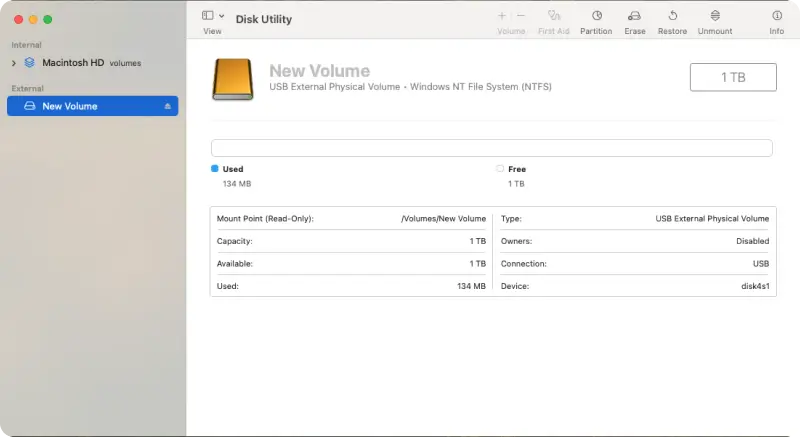
Task: Click the Used row 134 MB value
Action: click(471, 286)
